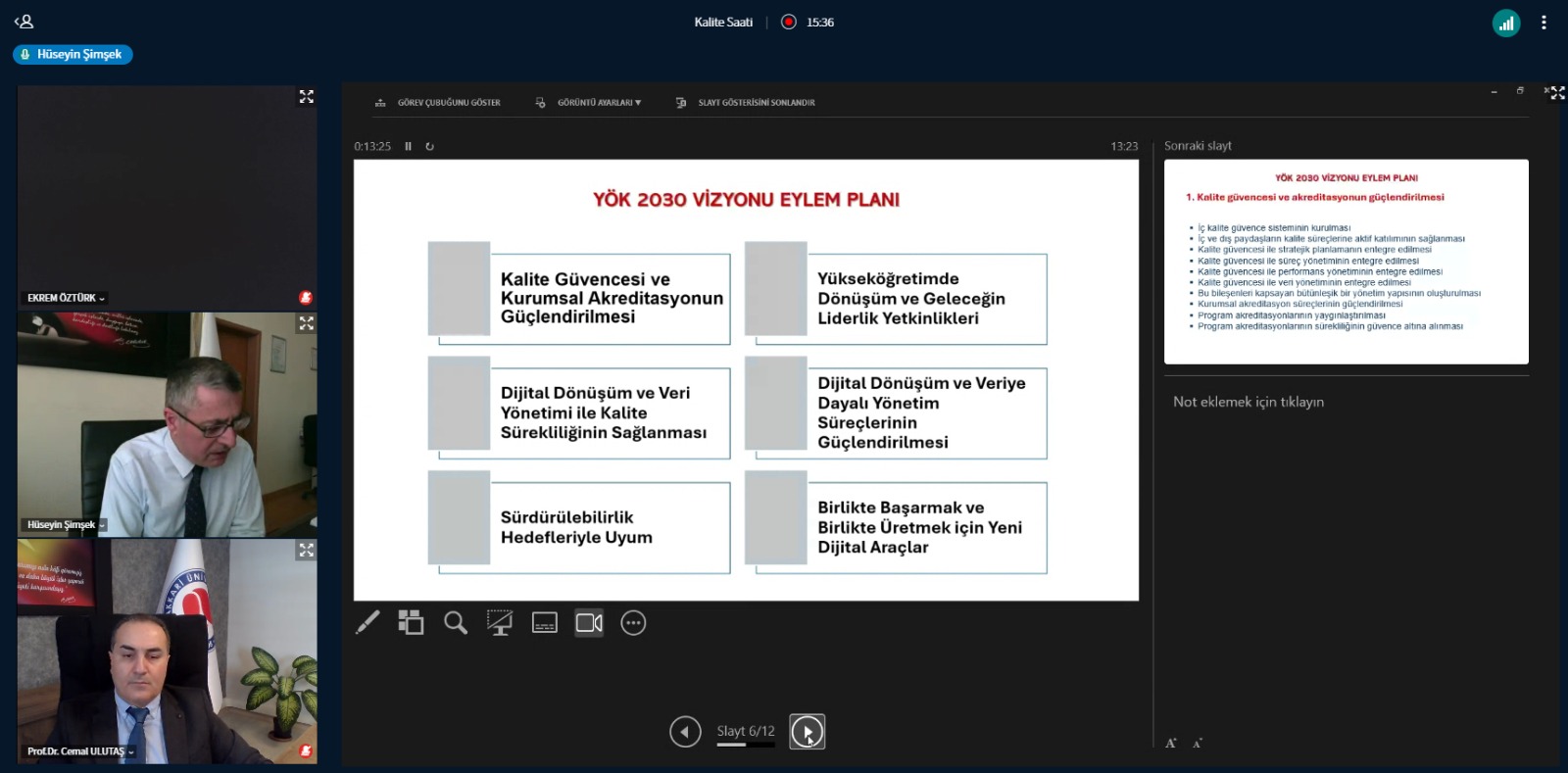1568x773 pixels.
Task: Click the Hüseyin Şimşek speaker badge
Action: coord(73,55)
